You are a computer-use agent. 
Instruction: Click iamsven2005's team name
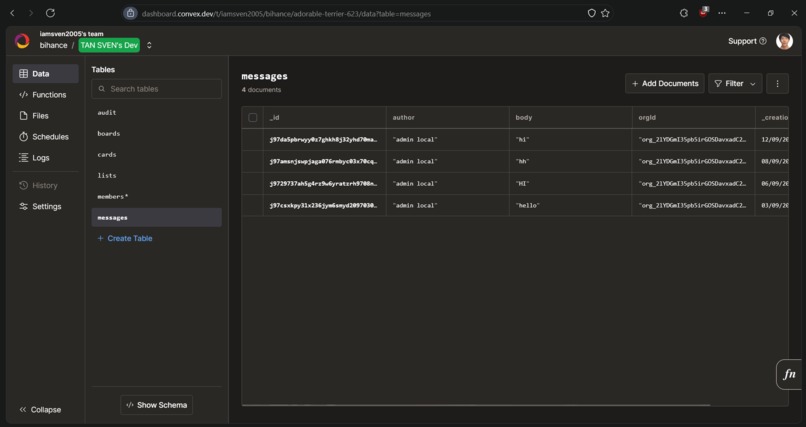(71, 34)
